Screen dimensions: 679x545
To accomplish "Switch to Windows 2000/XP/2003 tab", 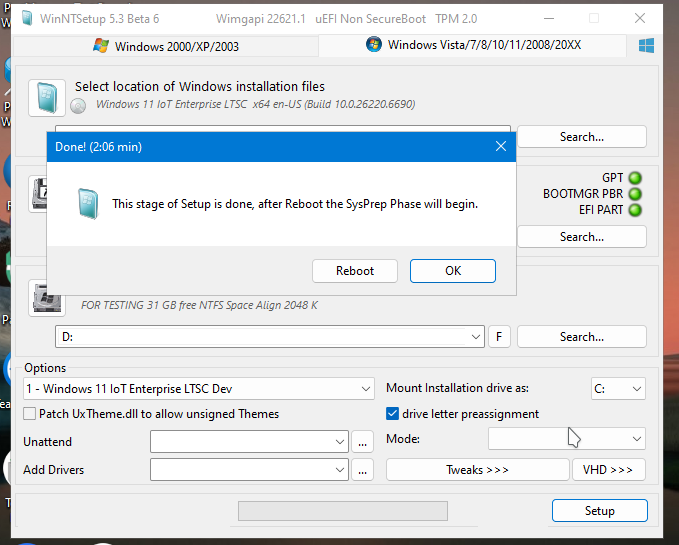I will [x=166, y=46].
